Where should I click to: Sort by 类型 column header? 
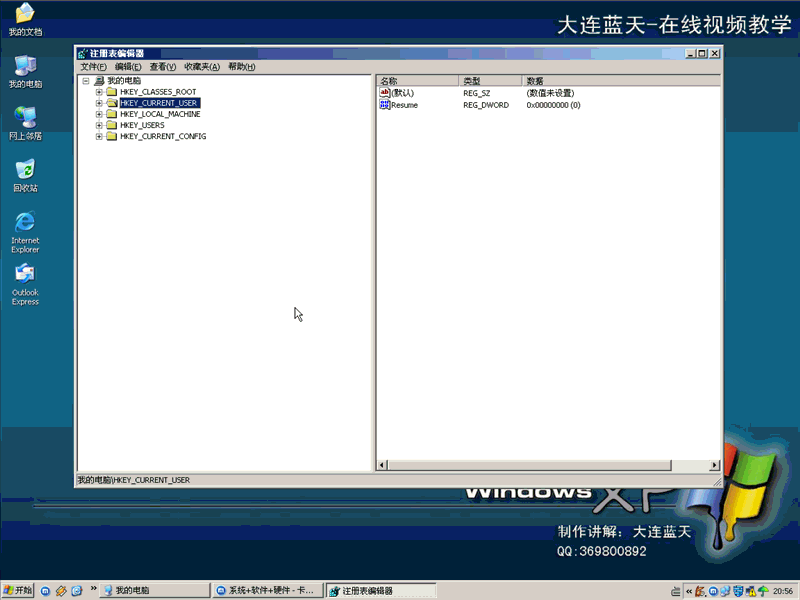pyautogui.click(x=490, y=81)
